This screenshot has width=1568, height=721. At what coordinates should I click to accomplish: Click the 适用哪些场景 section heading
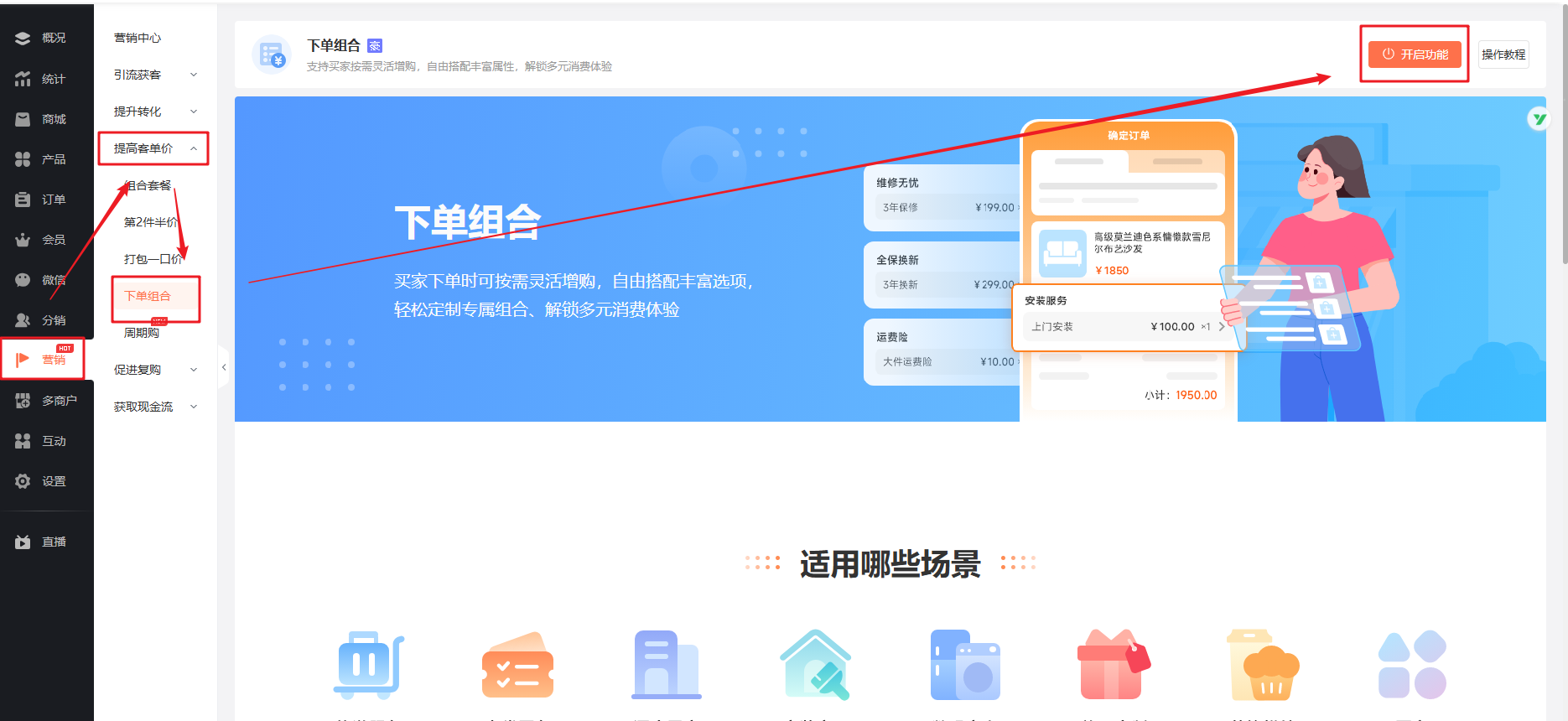click(x=890, y=564)
